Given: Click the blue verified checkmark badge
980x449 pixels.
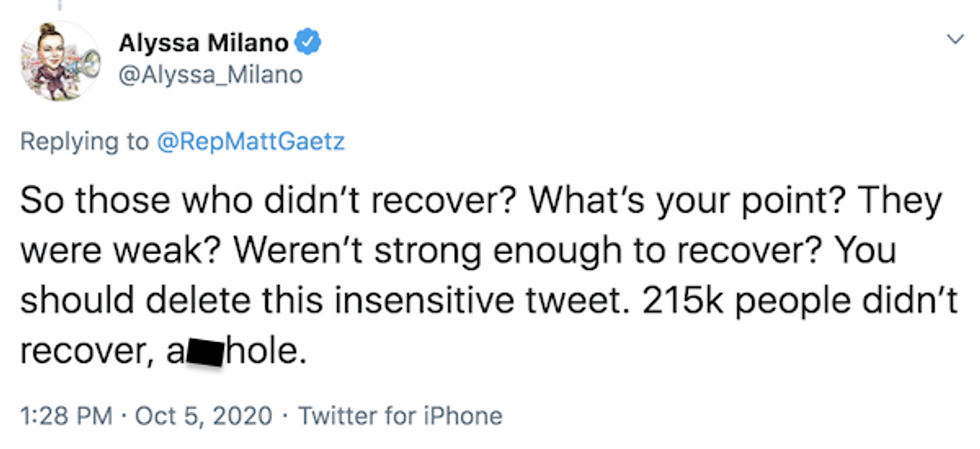Looking at the screenshot, I should tap(311, 43).
